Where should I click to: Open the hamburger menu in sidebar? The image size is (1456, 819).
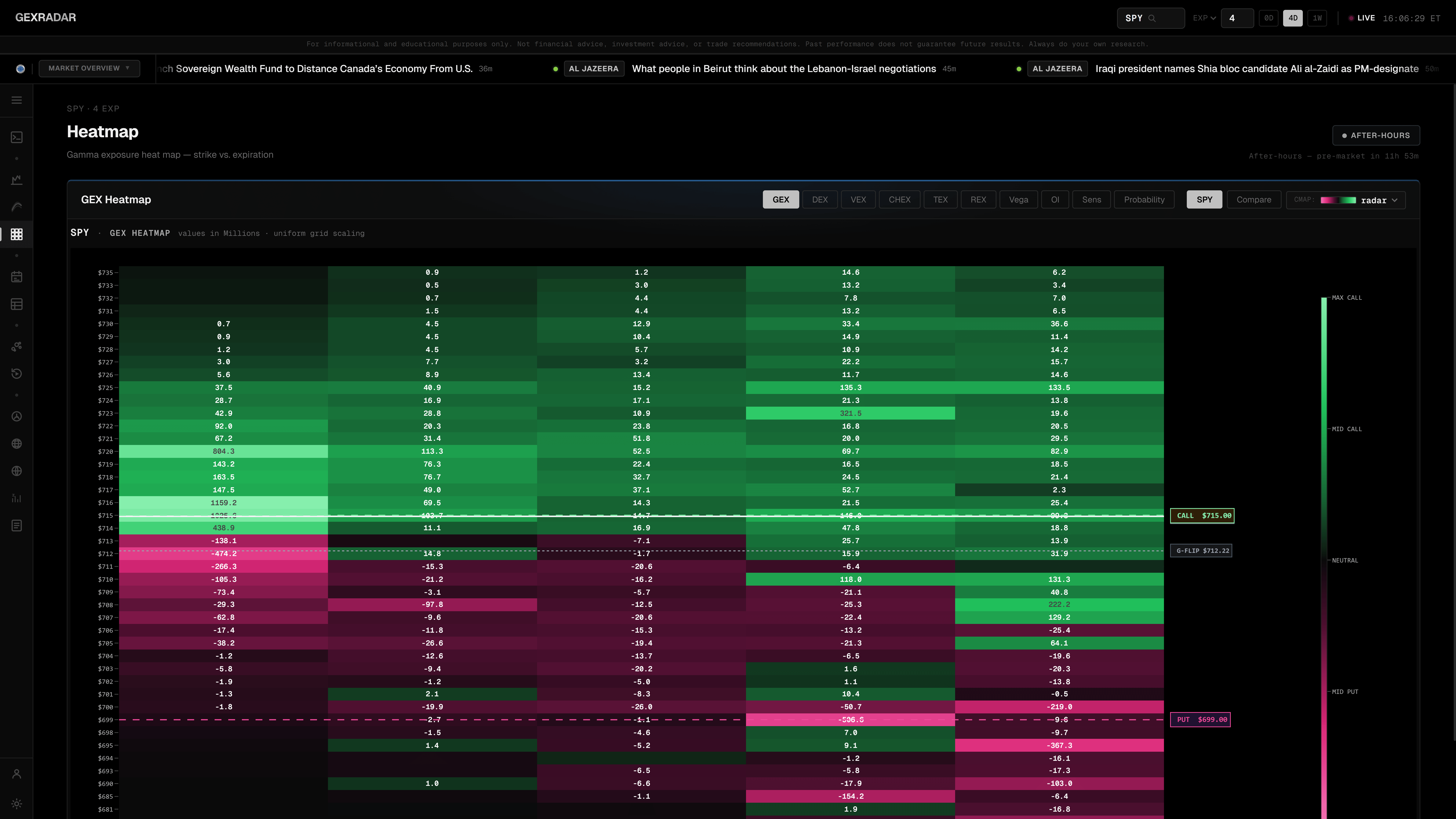[x=16, y=100]
